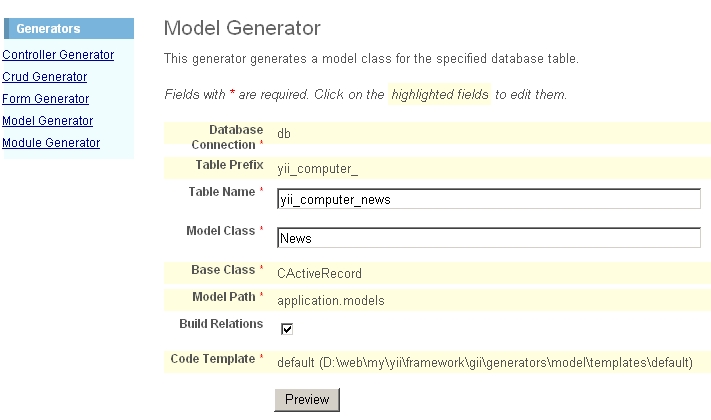Open the Form Generator link
Viewport: 711px width, 420px height.
coord(46,99)
